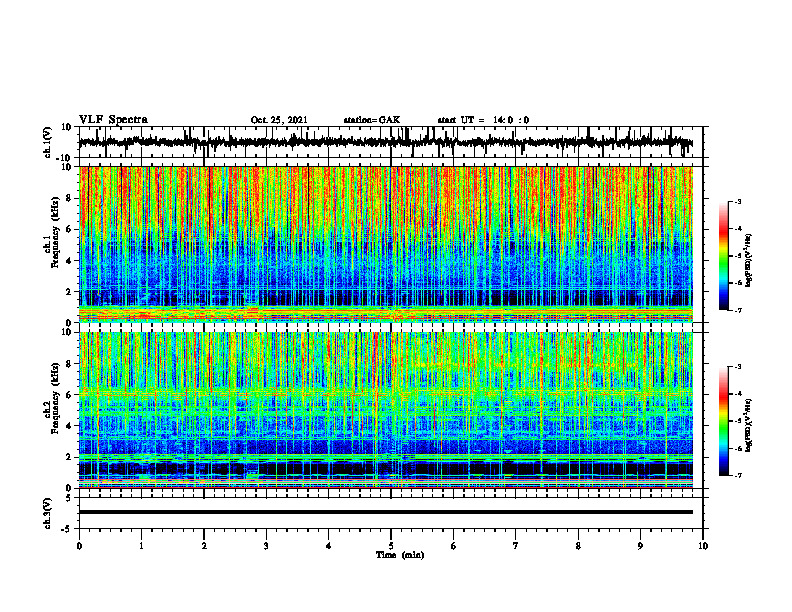The width and height of the screenshot is (792, 612).
Task: Click inside the ch.1 spectrogram panel
Action: pos(386,244)
